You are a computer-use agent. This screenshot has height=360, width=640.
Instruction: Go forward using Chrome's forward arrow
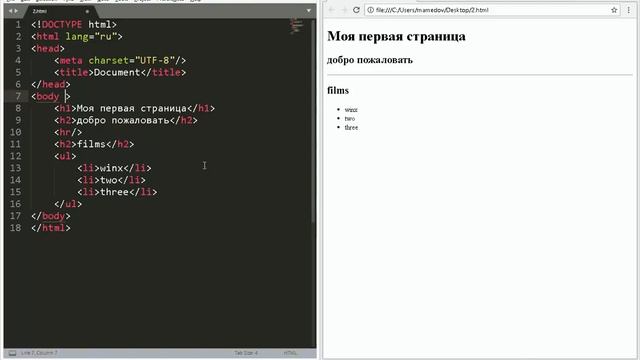pyautogui.click(x=344, y=10)
